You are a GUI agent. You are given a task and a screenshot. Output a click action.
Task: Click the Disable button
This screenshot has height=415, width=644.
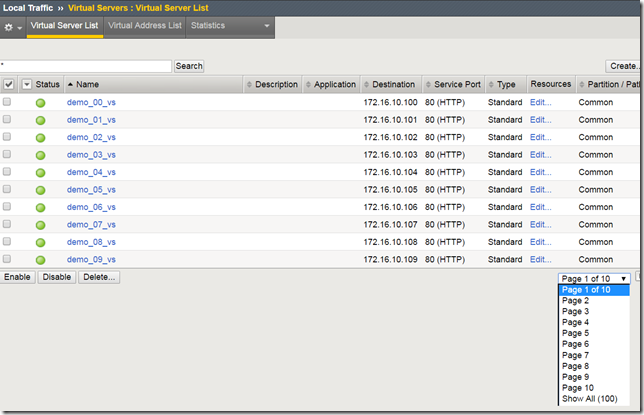point(57,277)
